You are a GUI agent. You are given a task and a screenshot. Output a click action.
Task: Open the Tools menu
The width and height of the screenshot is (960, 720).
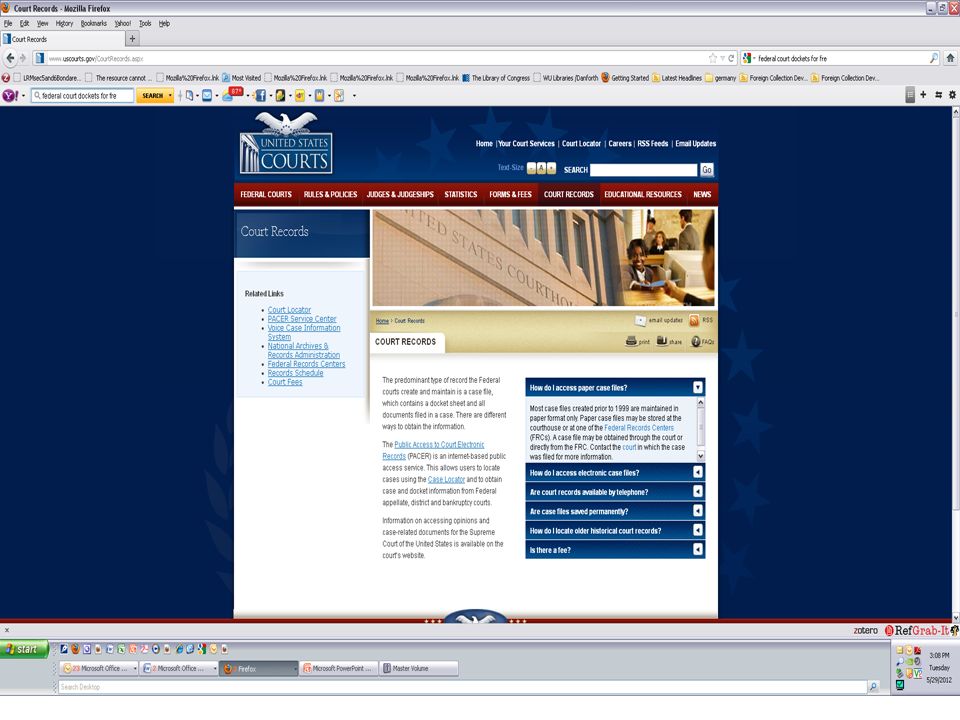coord(145,23)
